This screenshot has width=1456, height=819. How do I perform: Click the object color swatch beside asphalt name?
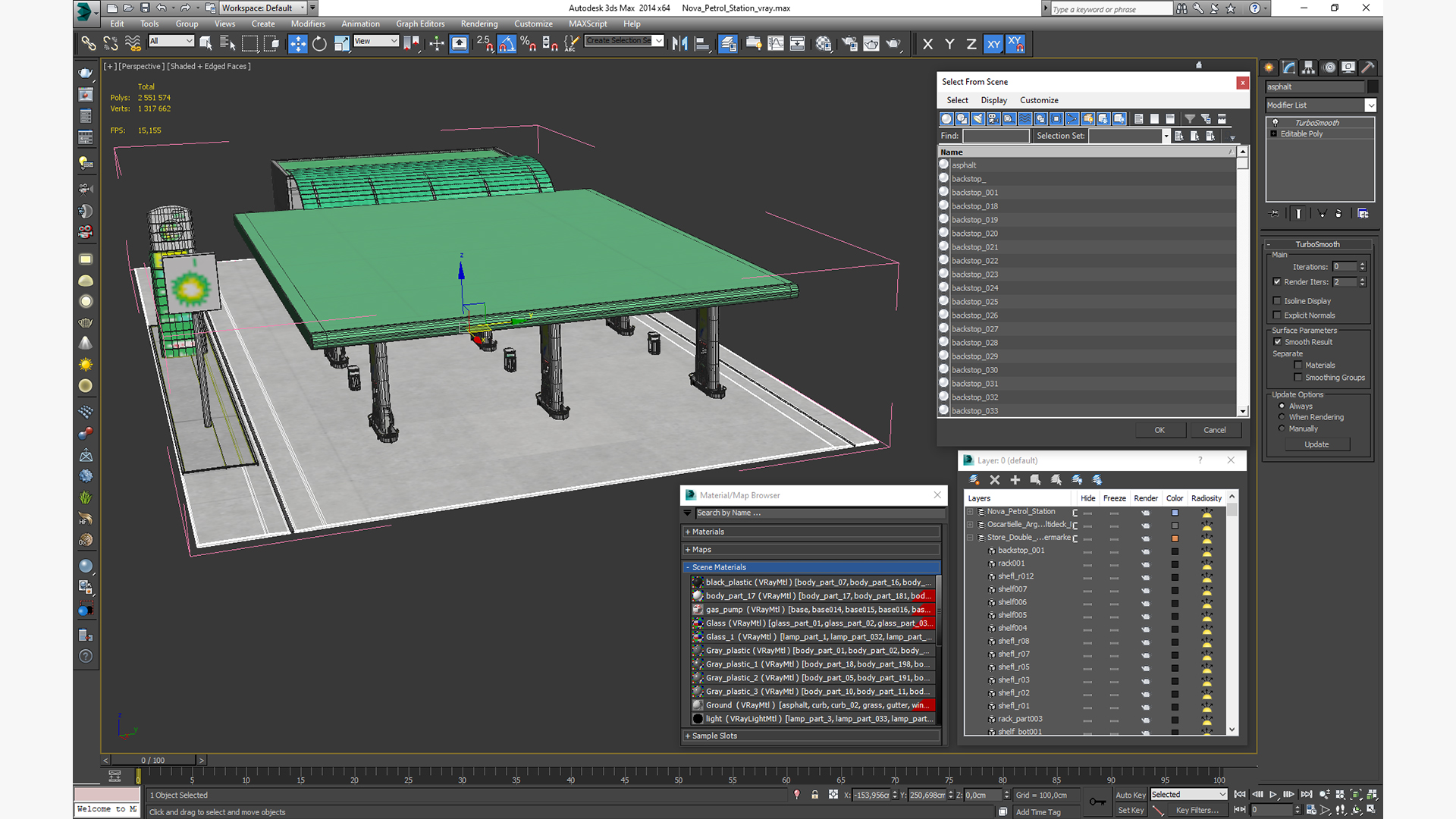point(1373,86)
